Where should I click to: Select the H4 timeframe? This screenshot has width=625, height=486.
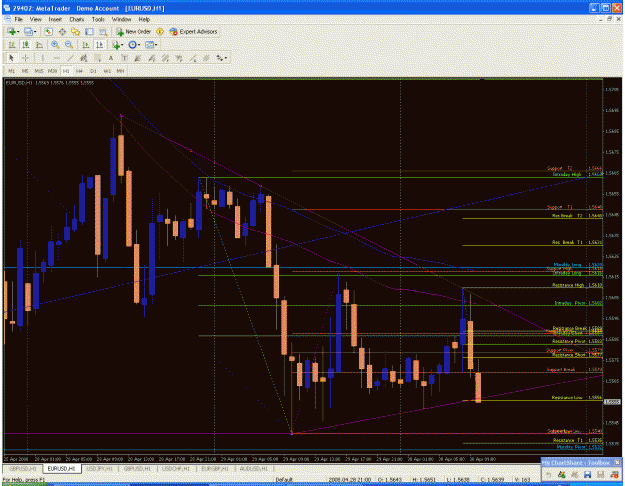[79, 71]
